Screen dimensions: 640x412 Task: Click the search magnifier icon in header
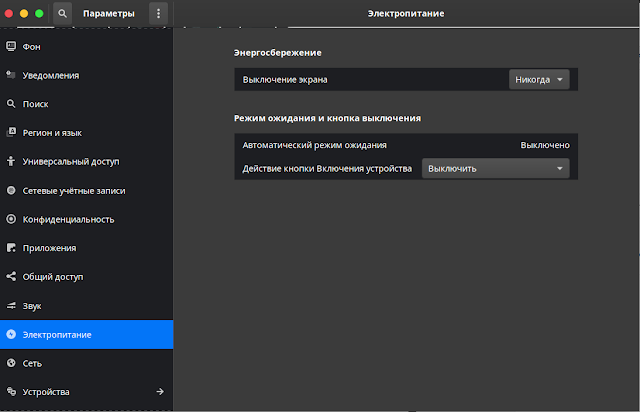tap(62, 13)
